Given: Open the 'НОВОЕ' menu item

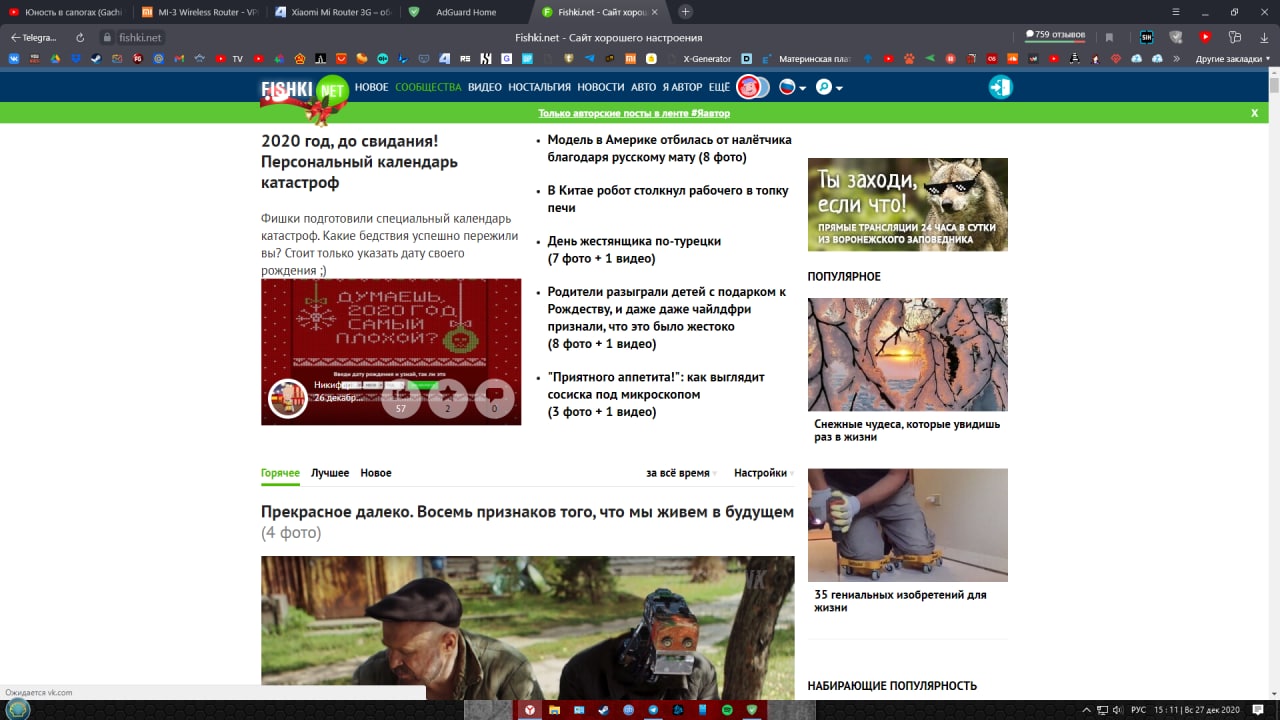Looking at the screenshot, I should click(371, 87).
